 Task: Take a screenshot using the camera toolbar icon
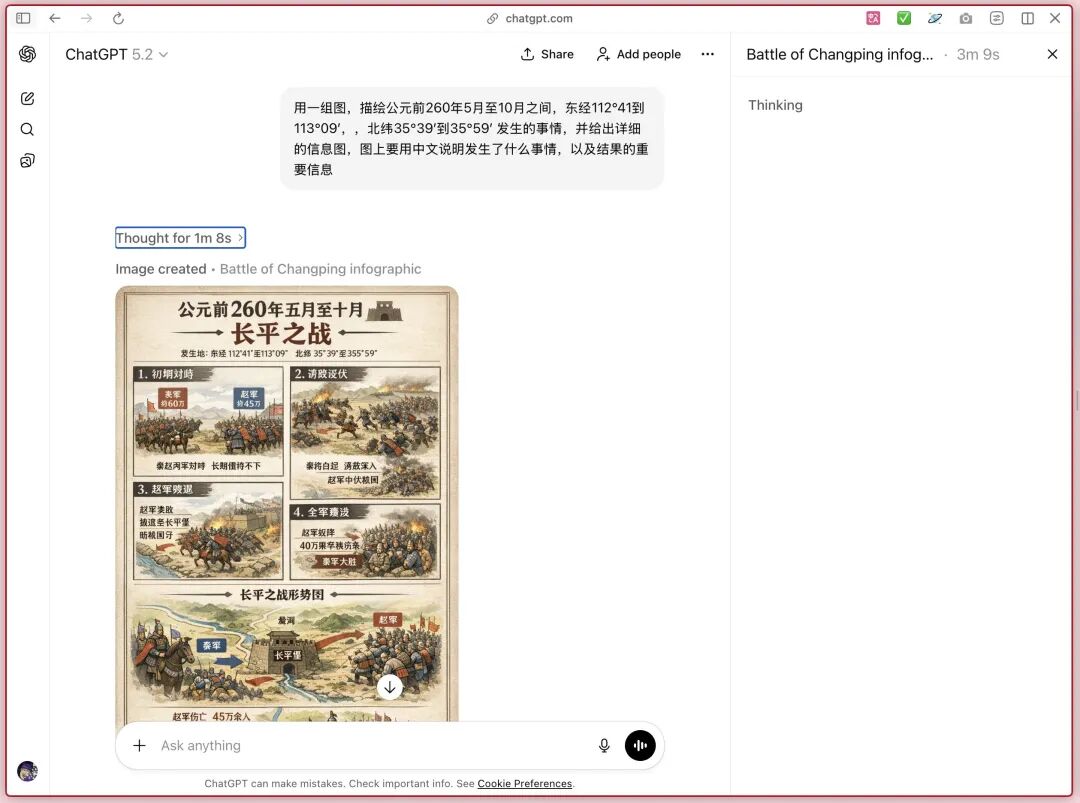(x=966, y=18)
